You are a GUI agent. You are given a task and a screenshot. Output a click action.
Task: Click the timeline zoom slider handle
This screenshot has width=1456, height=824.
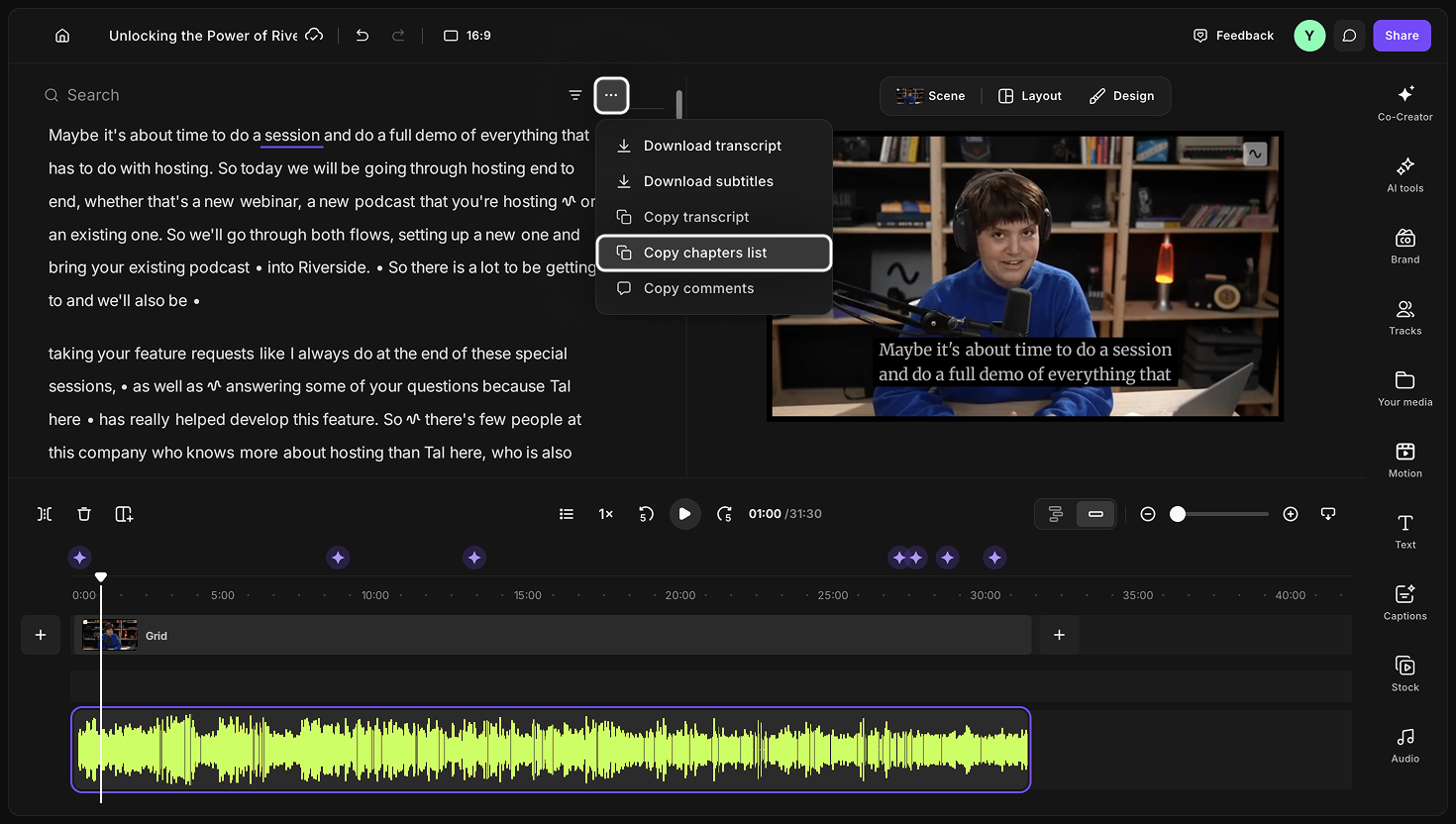(x=1178, y=514)
